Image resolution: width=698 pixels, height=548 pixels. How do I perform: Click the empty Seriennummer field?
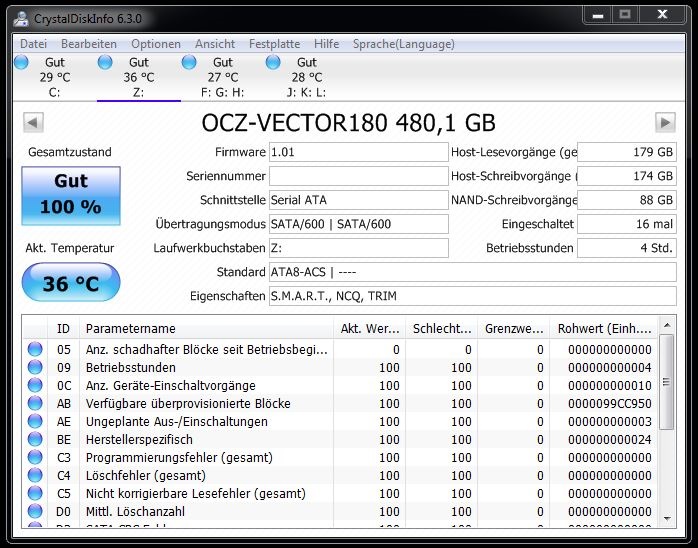358,176
